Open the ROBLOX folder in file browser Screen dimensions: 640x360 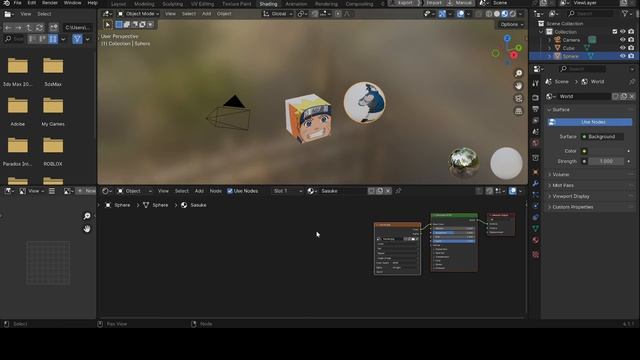[53, 151]
